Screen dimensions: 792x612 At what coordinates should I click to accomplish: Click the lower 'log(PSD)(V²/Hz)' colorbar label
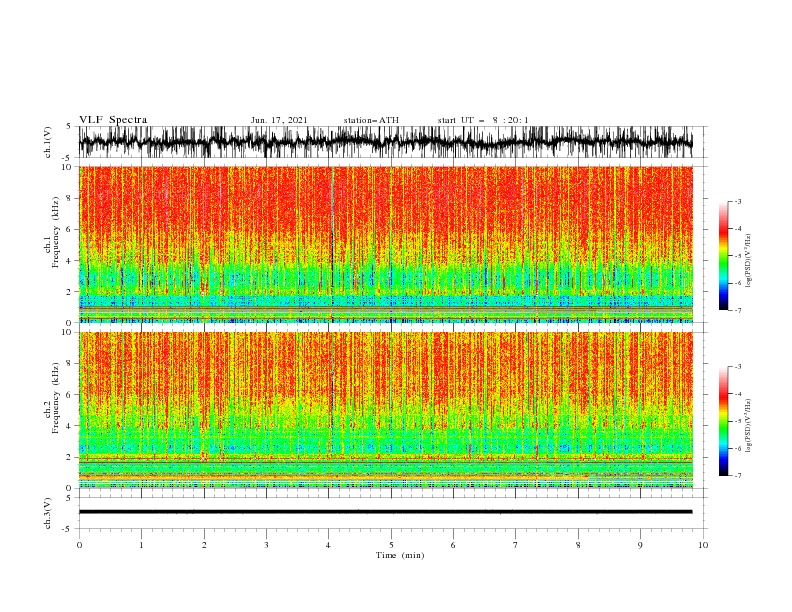(748, 426)
